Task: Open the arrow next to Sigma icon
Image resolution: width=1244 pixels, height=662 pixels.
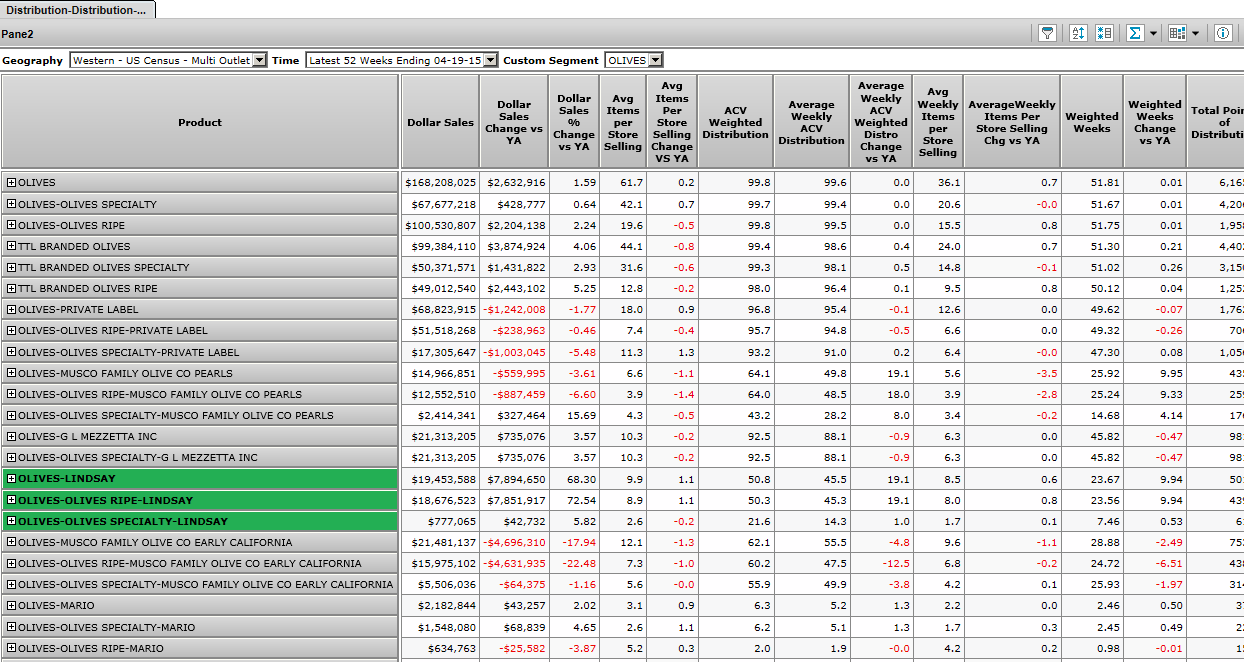Action: (x=1153, y=34)
